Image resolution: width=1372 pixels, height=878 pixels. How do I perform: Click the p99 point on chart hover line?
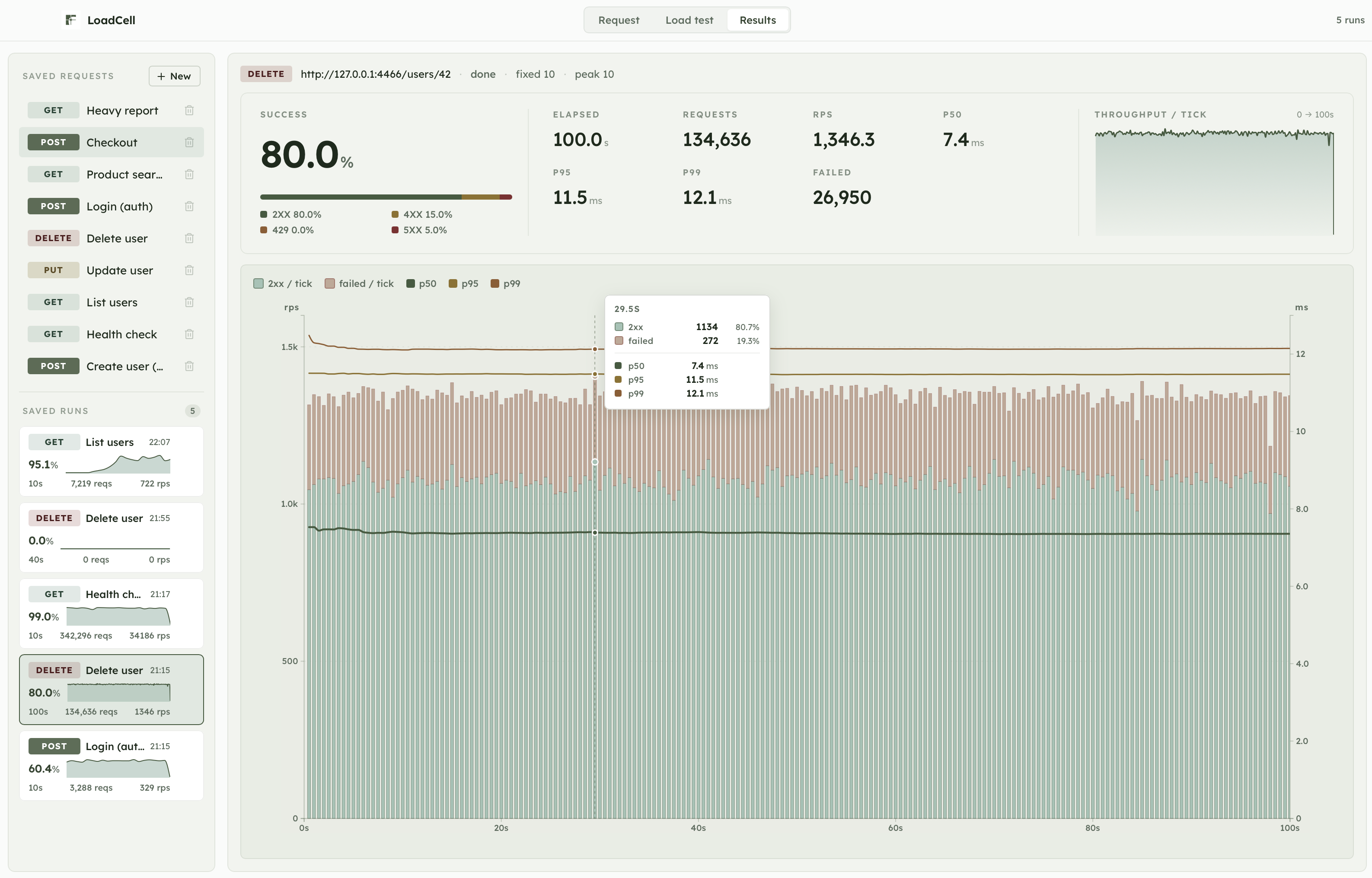pos(595,350)
